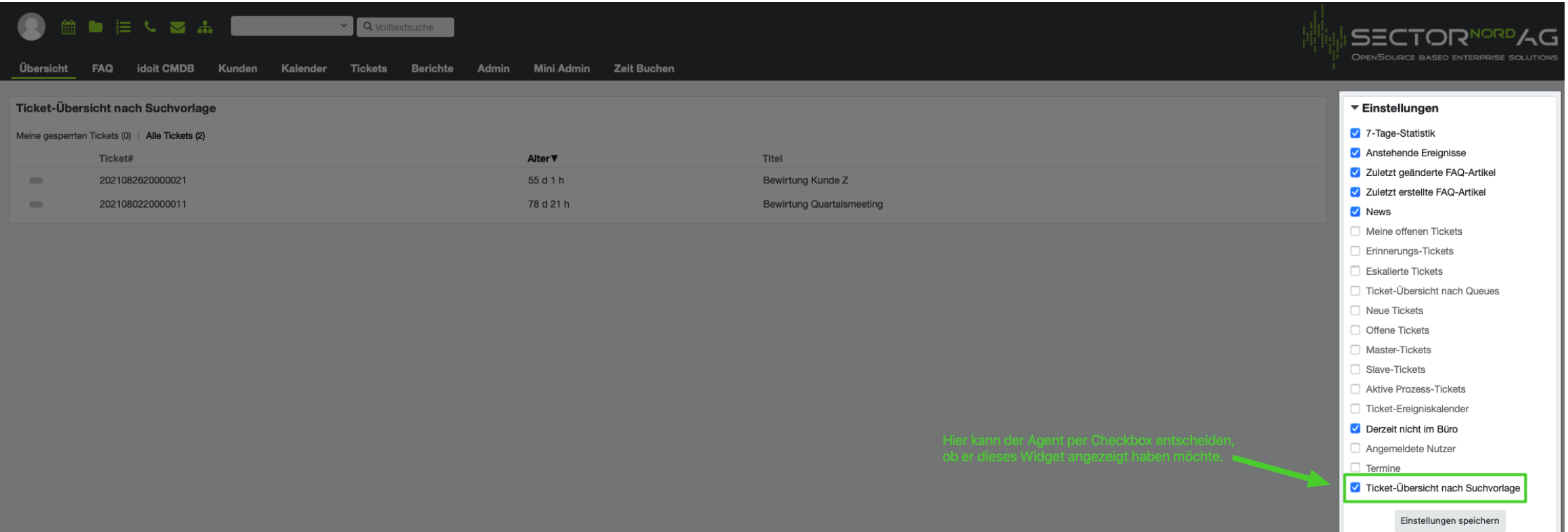This screenshot has width=1568, height=532.
Task: Enable the Offene Tickets checkbox
Action: click(x=1355, y=330)
